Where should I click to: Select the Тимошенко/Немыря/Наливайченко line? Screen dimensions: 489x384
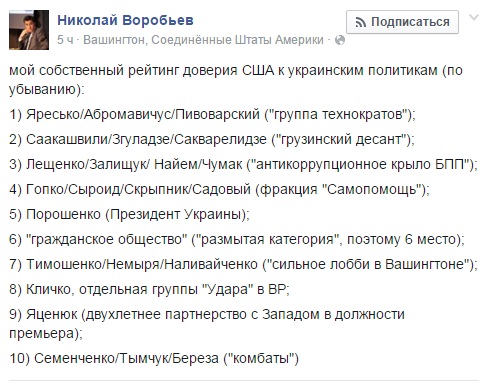click(x=243, y=264)
